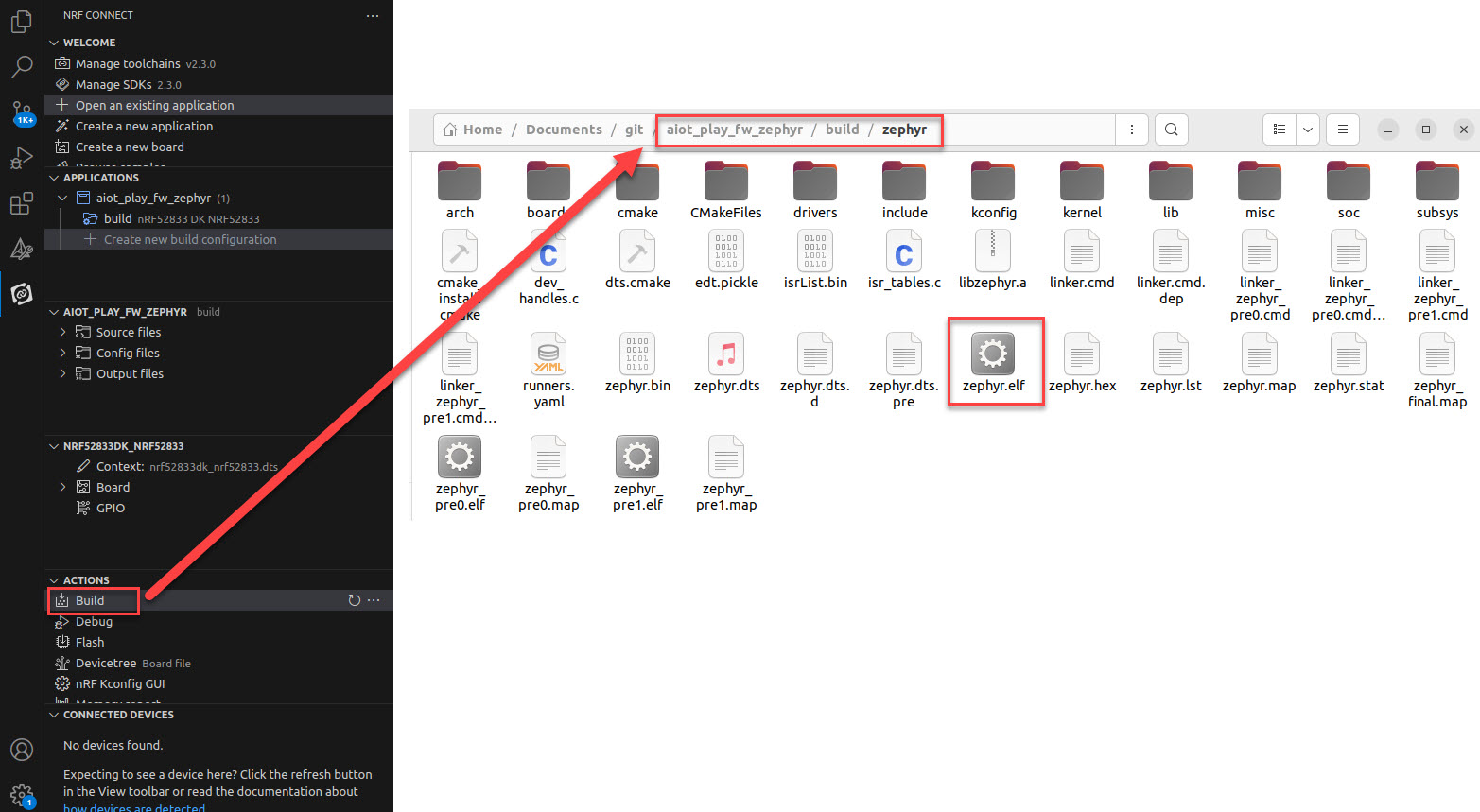The width and height of the screenshot is (1480, 812).
Task: Click the NRF Connect more actions ellipsis
Action: click(x=373, y=15)
